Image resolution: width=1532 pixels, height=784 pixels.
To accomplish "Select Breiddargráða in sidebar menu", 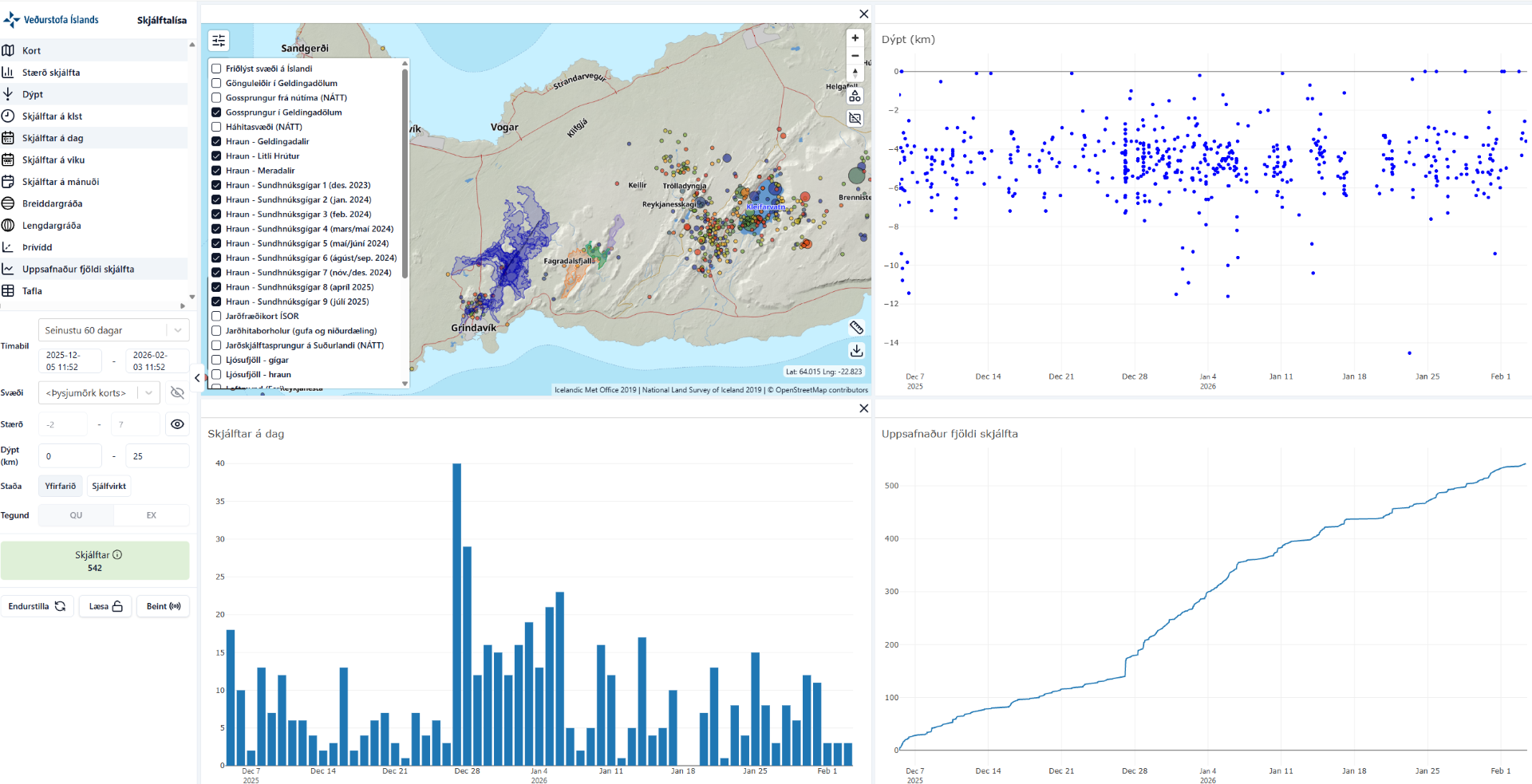I will pos(52,204).
